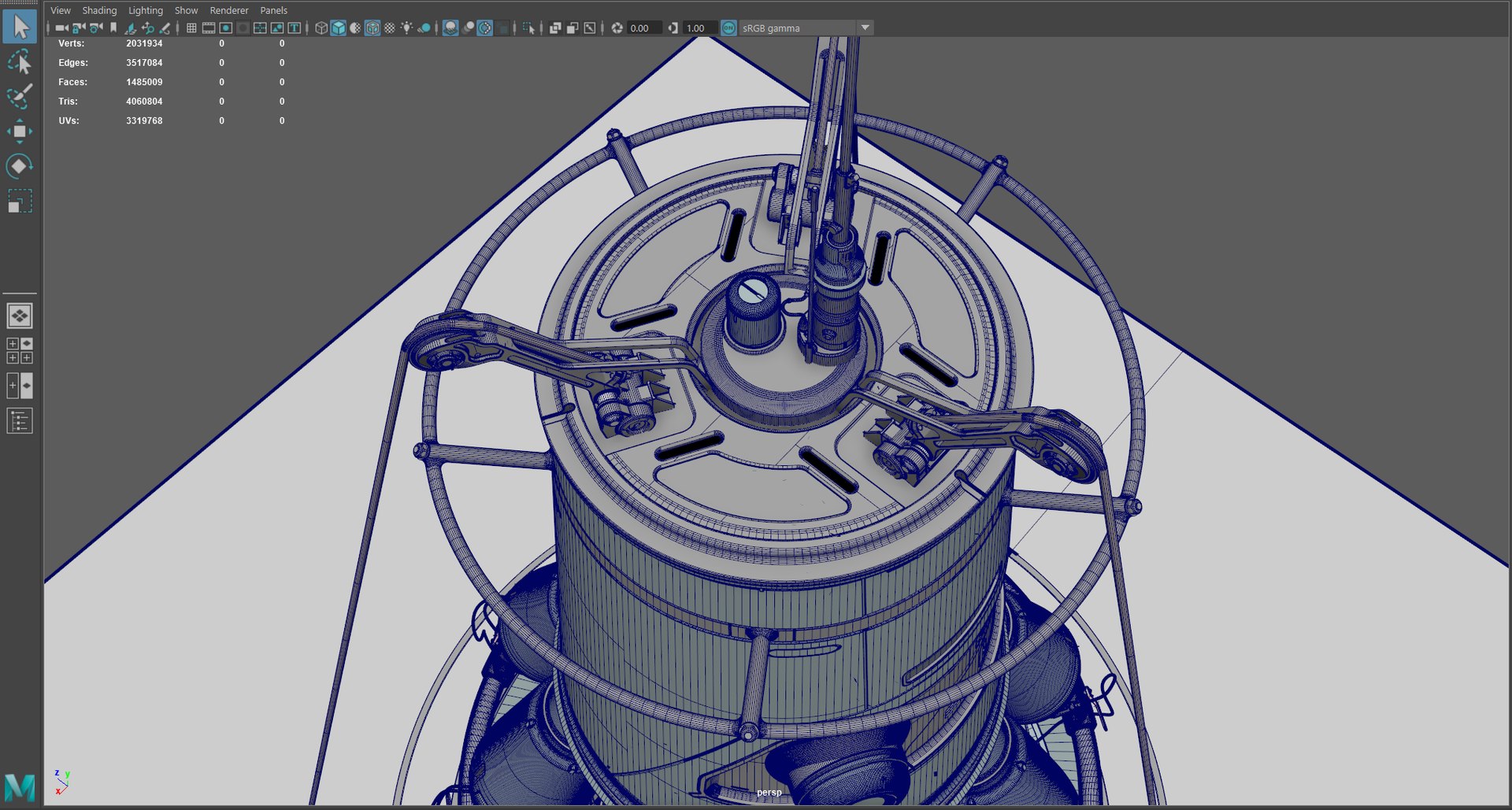Toggle the Motion Blur icon

point(468,28)
